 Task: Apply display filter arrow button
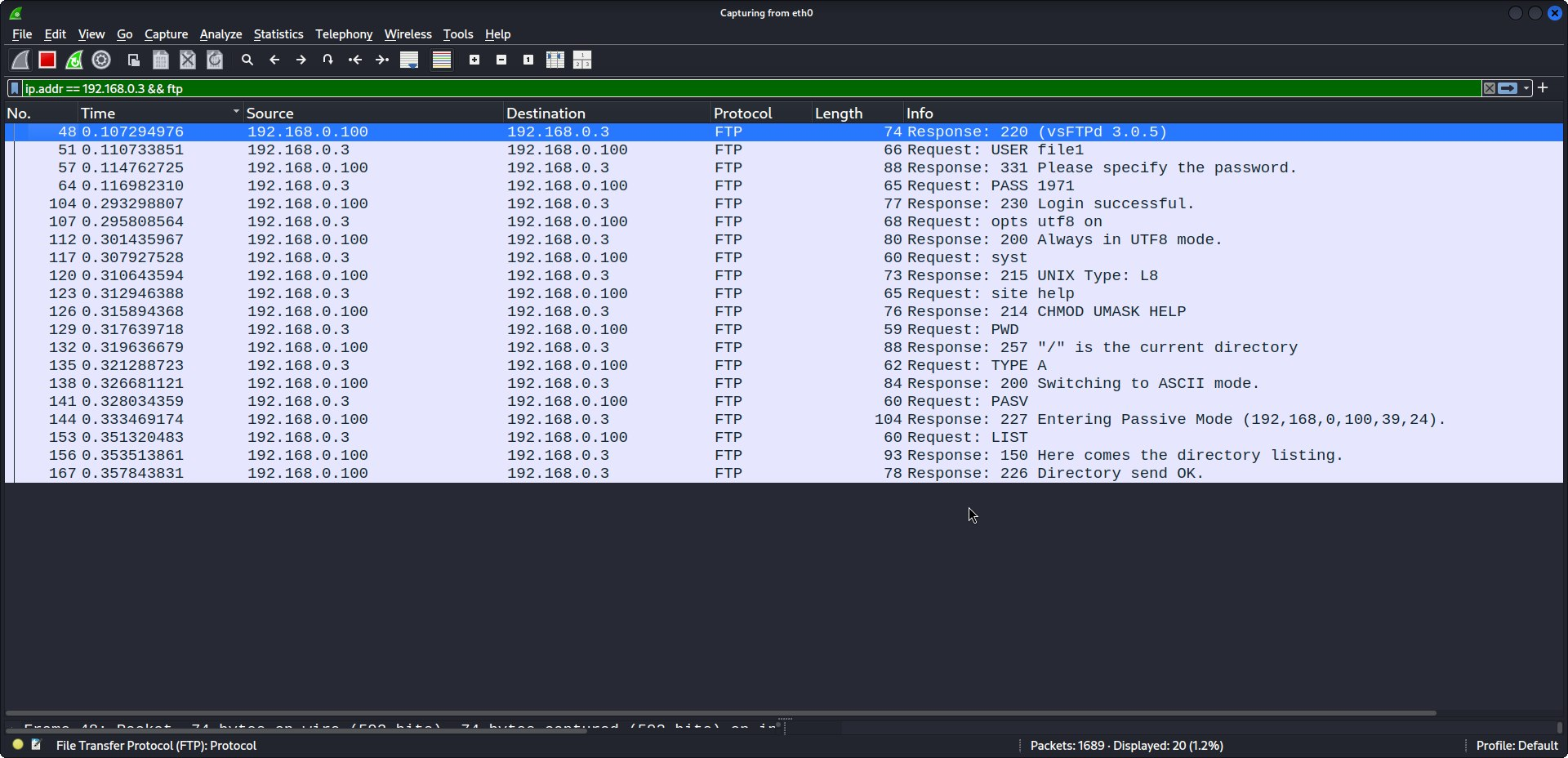(1508, 88)
